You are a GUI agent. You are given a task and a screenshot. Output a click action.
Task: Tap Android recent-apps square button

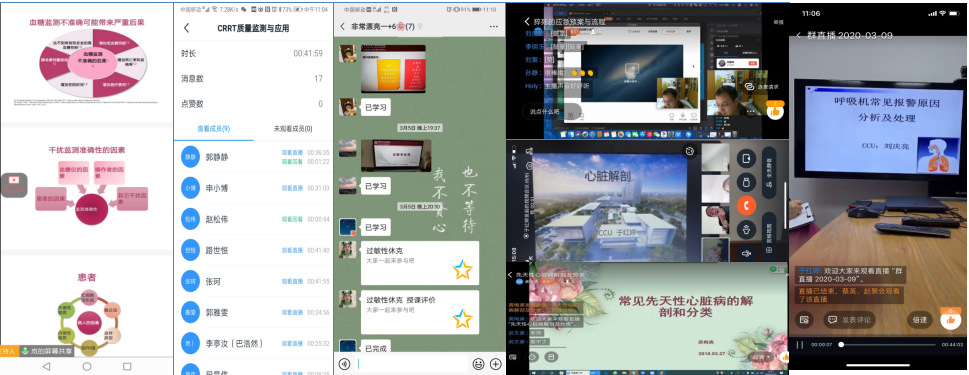point(127,366)
